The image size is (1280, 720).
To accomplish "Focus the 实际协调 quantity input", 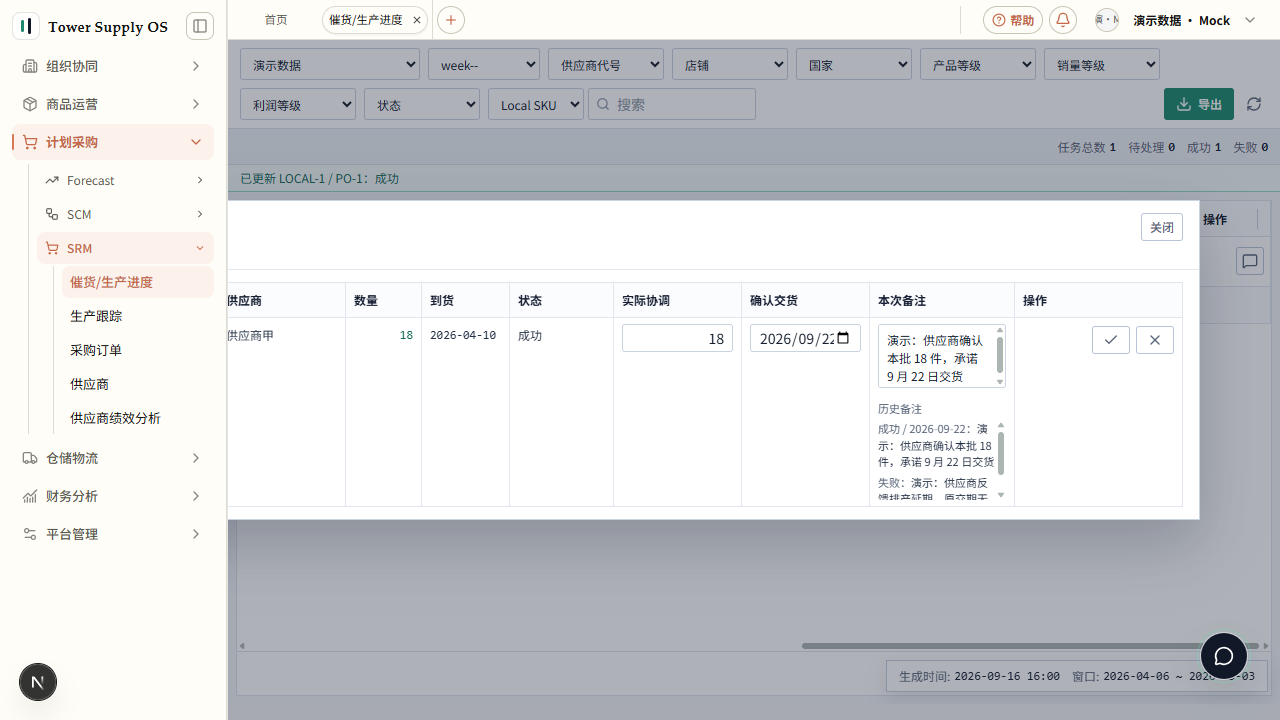I will click(677, 338).
